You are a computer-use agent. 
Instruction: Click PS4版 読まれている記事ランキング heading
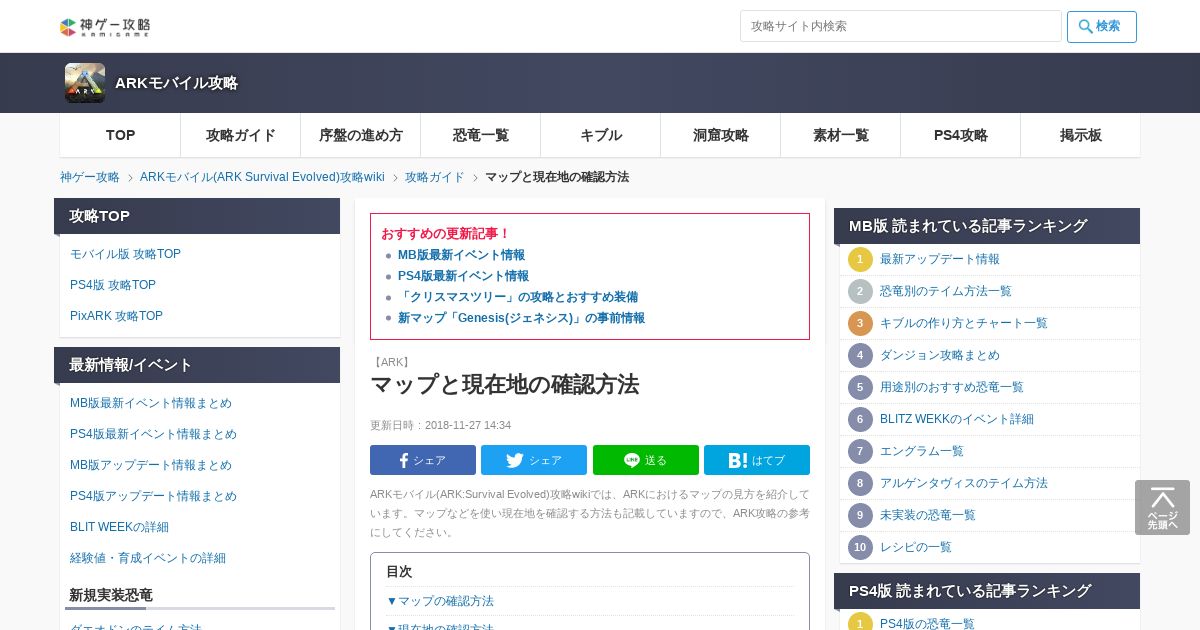click(x=987, y=591)
